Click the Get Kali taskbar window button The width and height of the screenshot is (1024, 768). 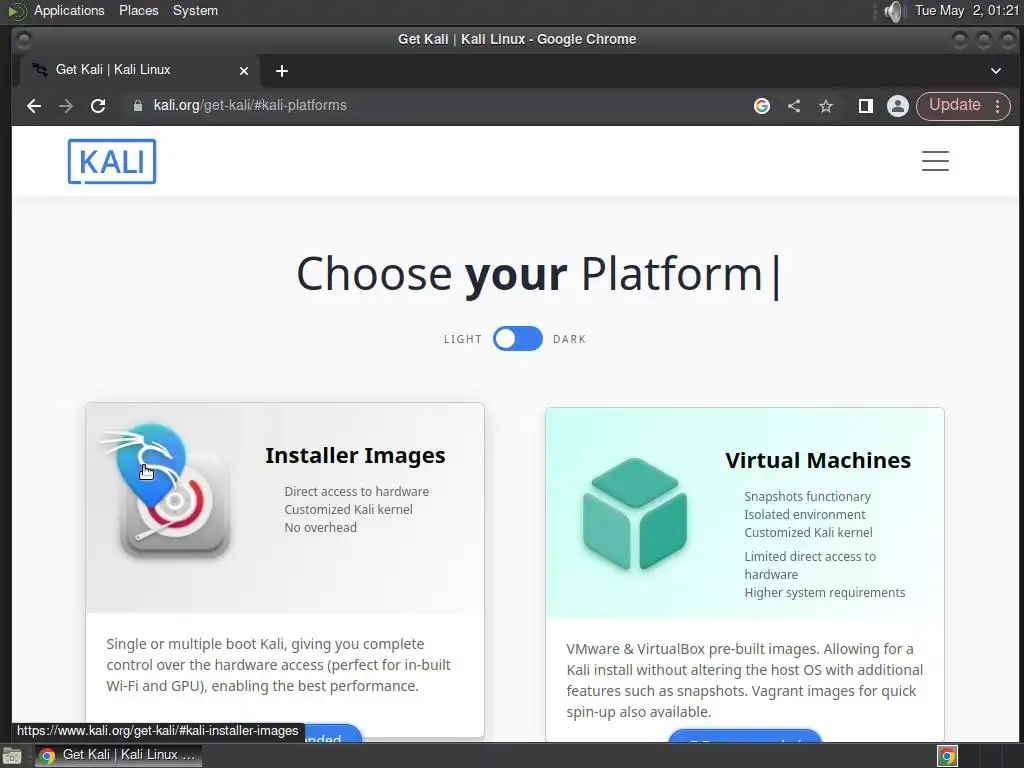(x=118, y=756)
